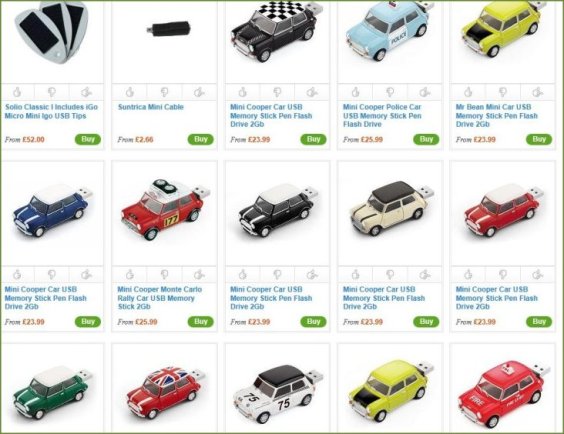Click thumbs down under checkered-roof Mini Cooper
The width and height of the screenshot is (564, 434).
coord(277,92)
